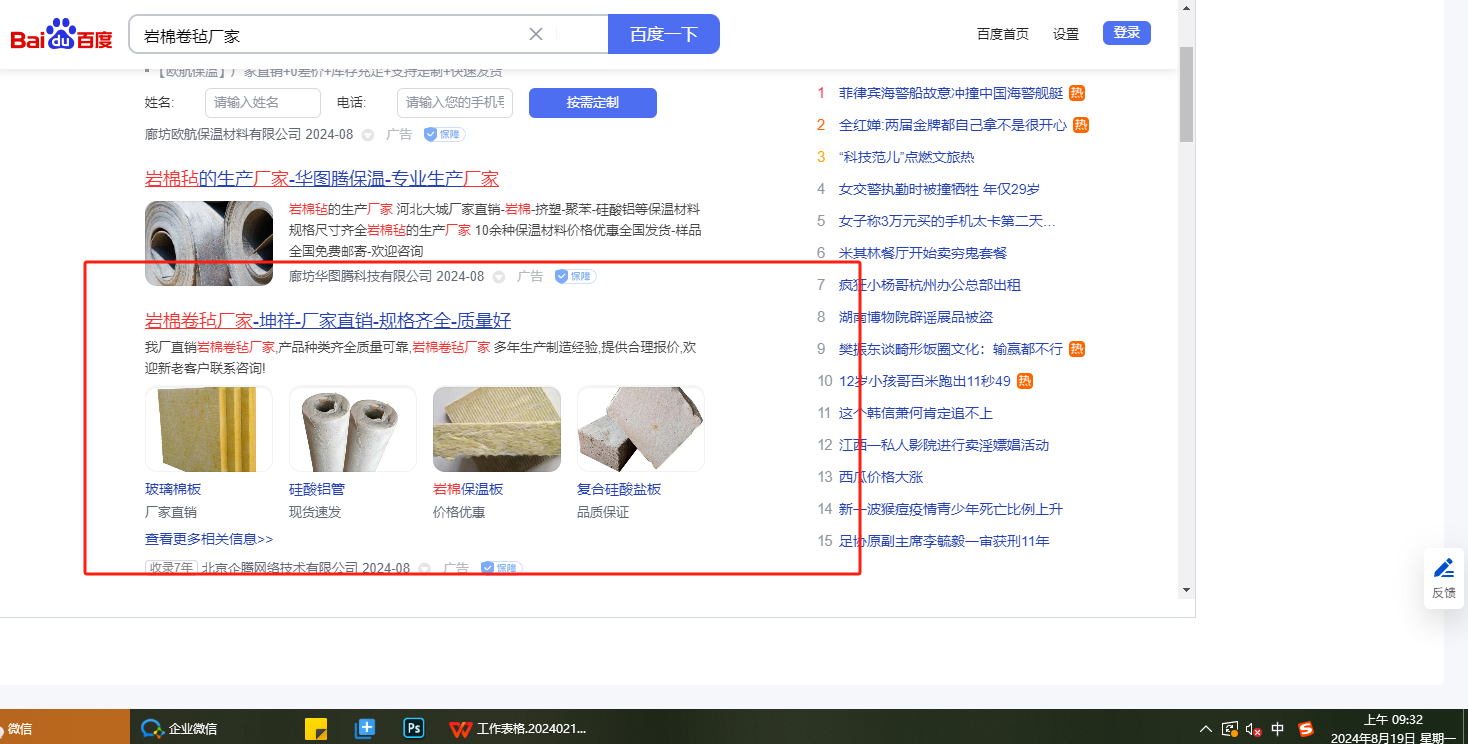The height and width of the screenshot is (744, 1468).
Task: Open hot search 西瓜价格大涨
Action: [x=881, y=477]
